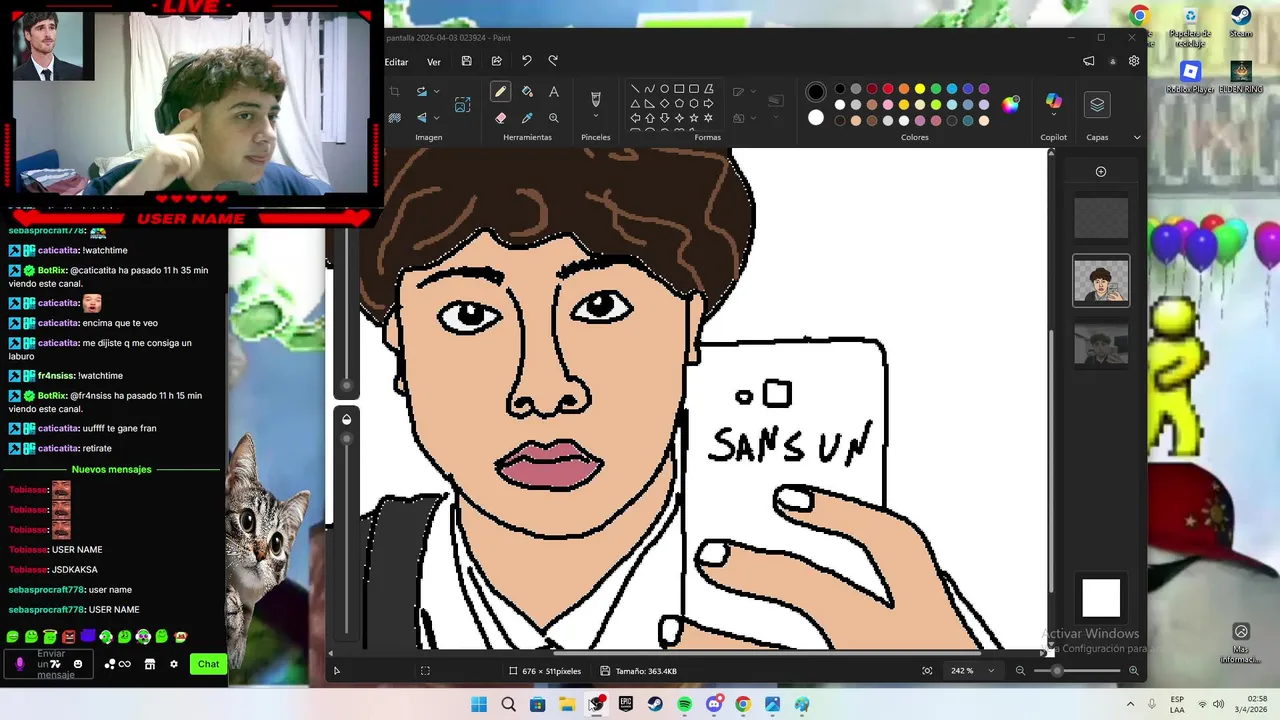Collapse the ribbon with the chevron
This screenshot has height=720, width=1280.
tap(1137, 137)
